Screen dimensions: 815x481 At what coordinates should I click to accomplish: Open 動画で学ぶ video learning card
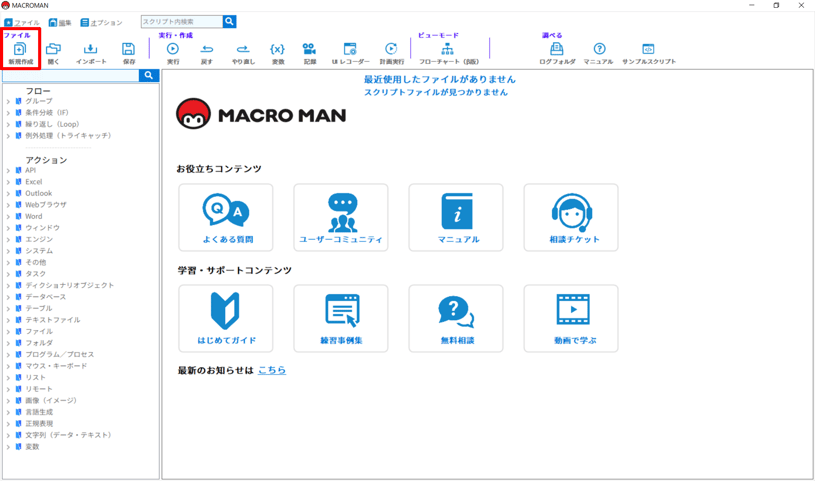click(x=571, y=318)
